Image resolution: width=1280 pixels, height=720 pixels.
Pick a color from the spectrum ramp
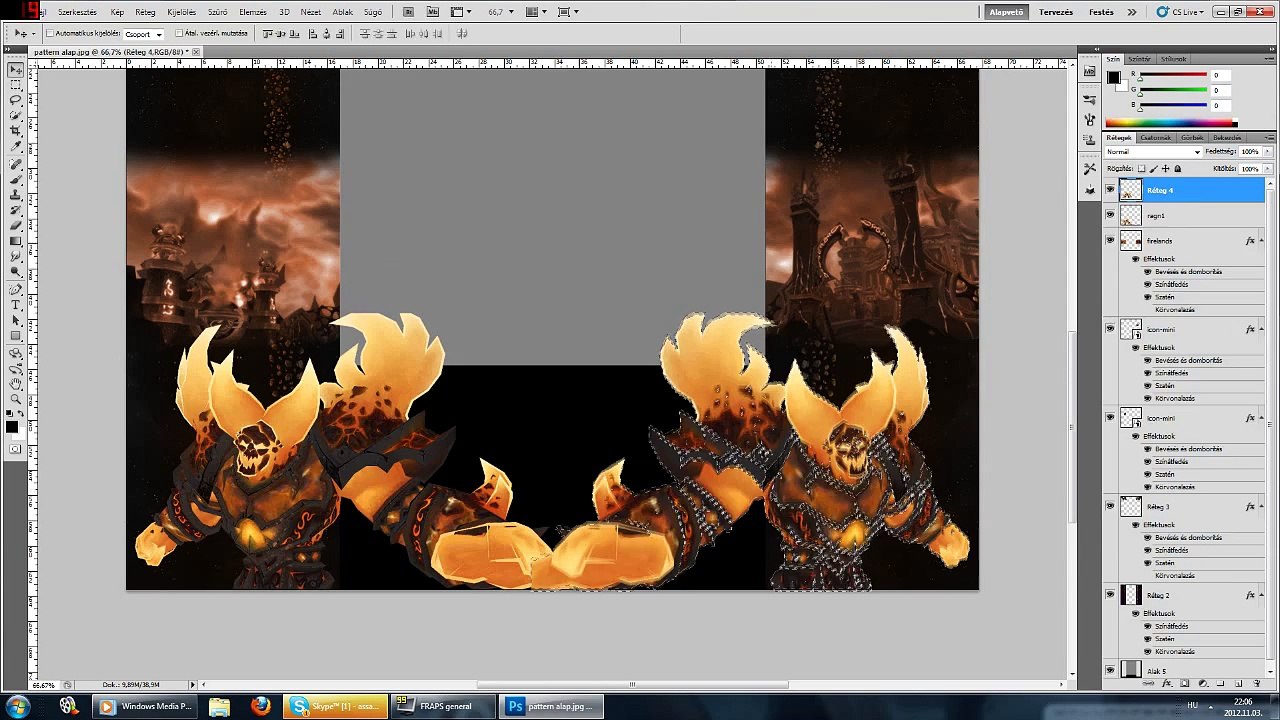click(1170, 123)
